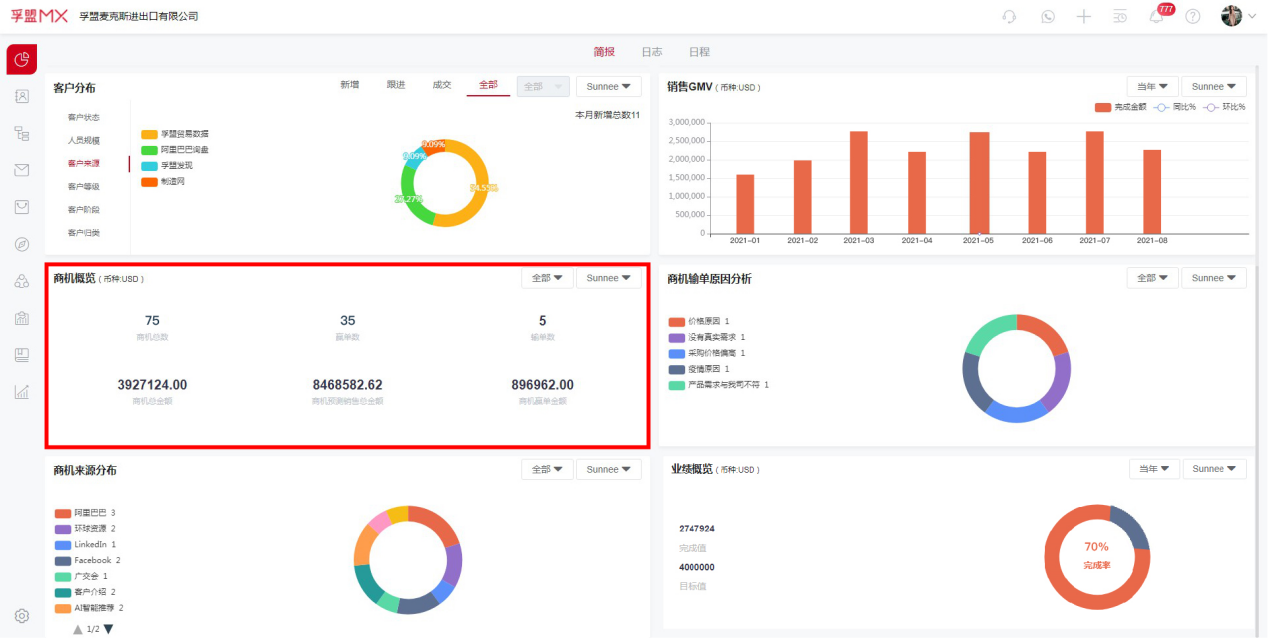The height and width of the screenshot is (639, 1268).
Task: Open the Sunnee dropdown in 商机概览 panel
Action: point(608,277)
